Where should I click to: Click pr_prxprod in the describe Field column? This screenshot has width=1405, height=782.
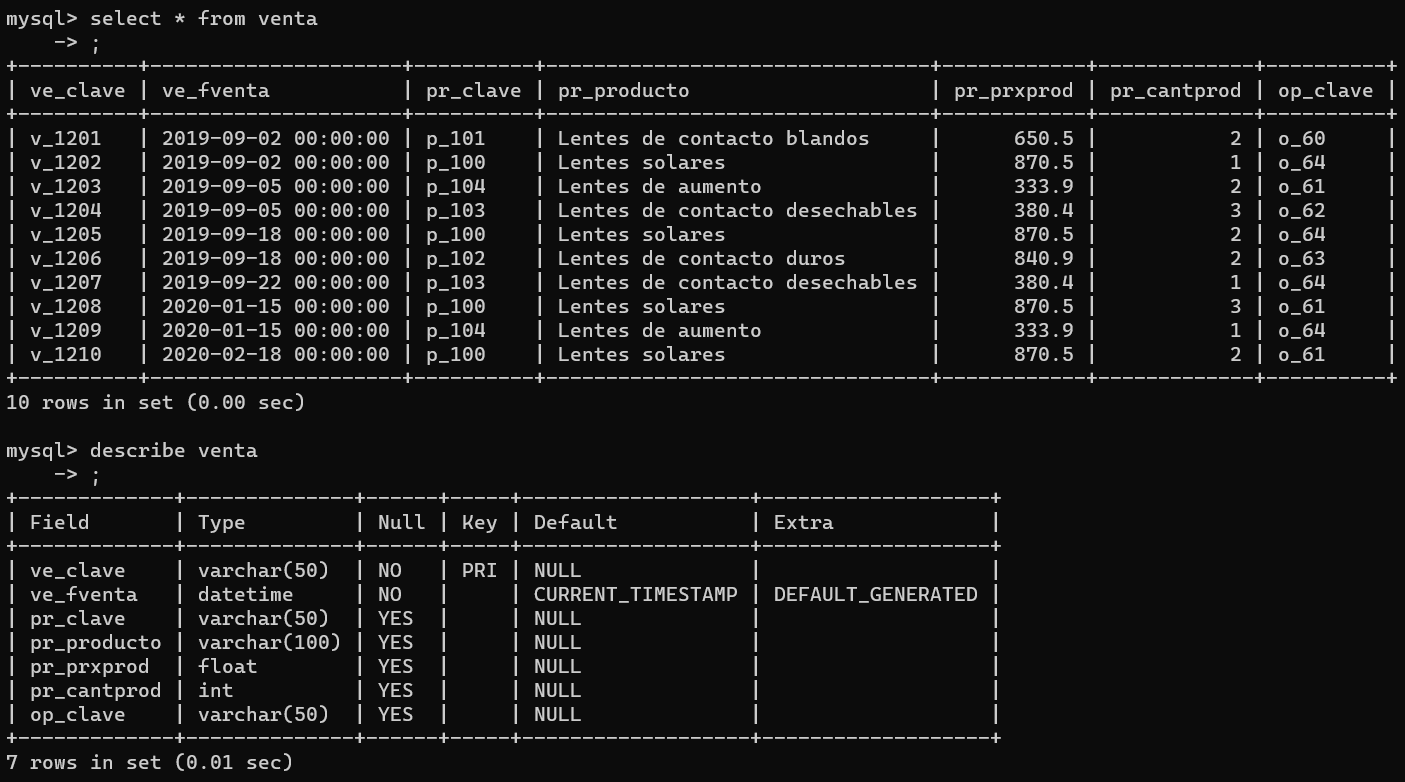[90, 667]
